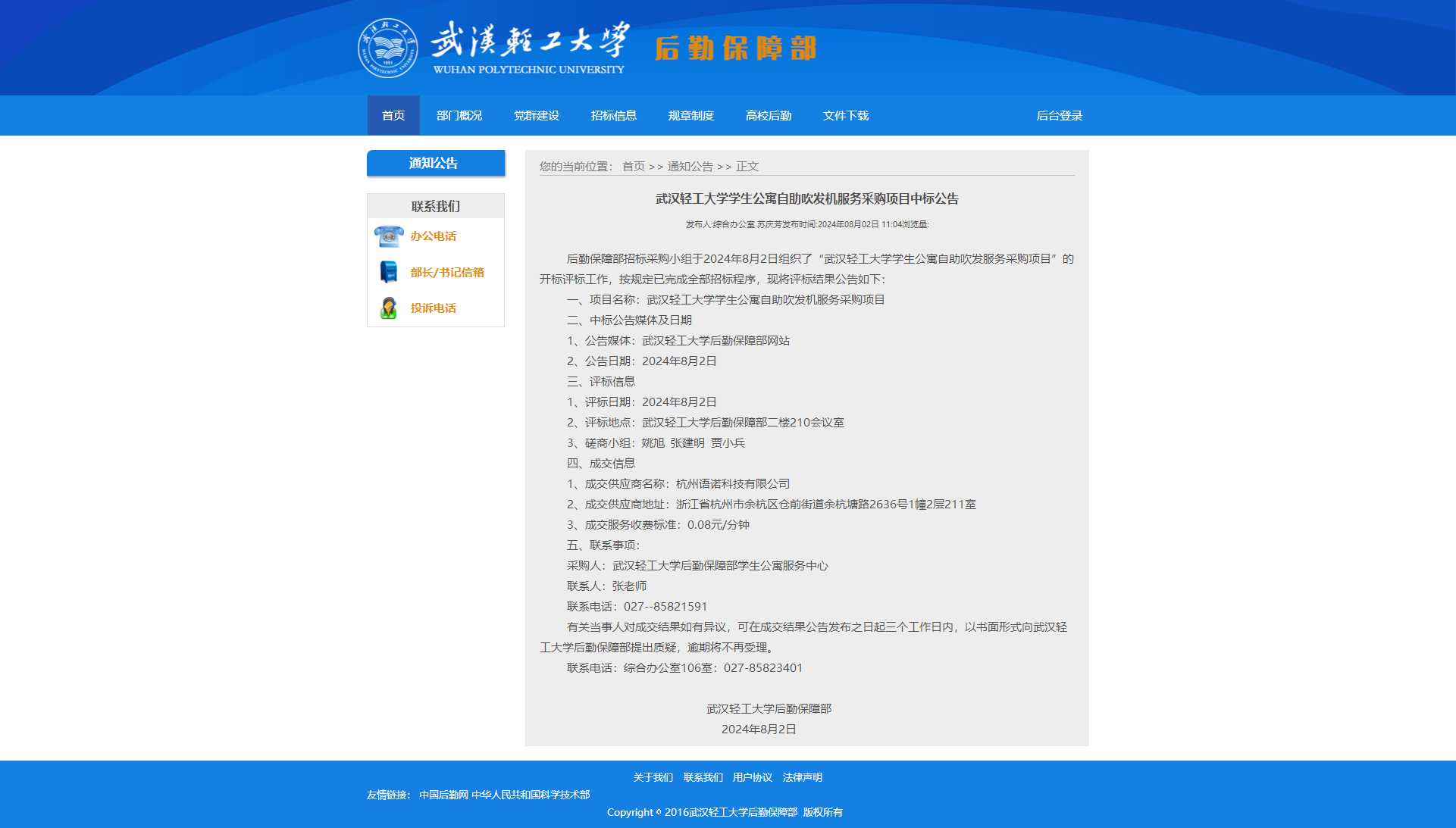The image size is (1456, 828).
Task: Click 首页 in the breadcrumb path
Action: pos(633,167)
